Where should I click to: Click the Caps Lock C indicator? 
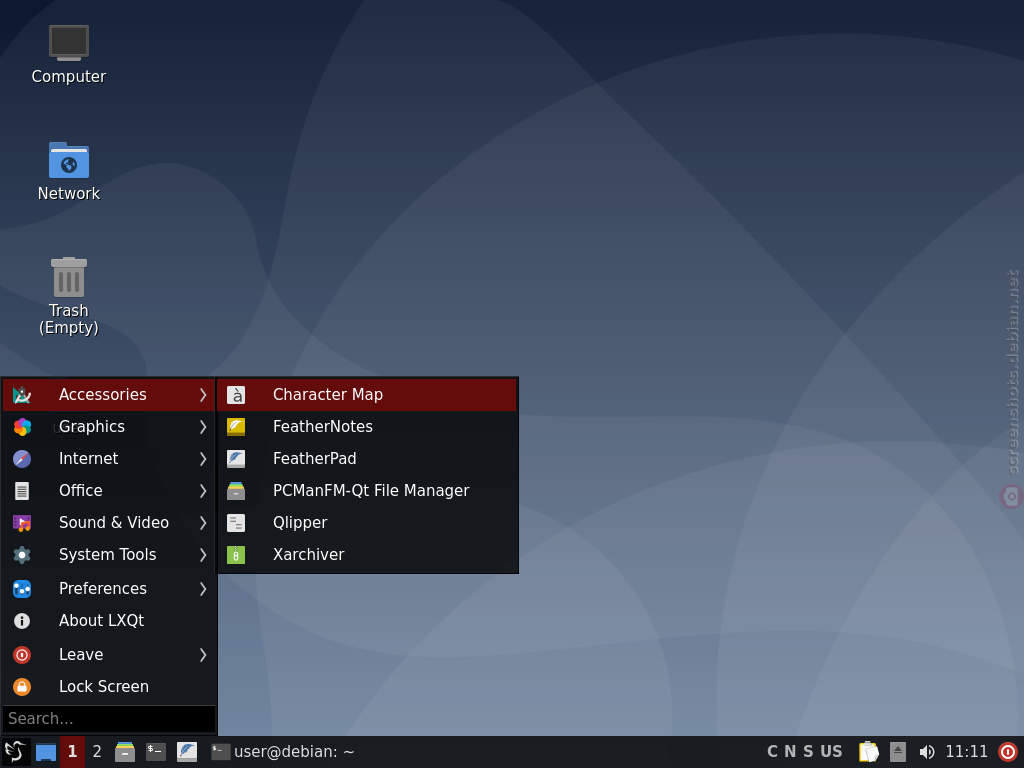(773, 752)
